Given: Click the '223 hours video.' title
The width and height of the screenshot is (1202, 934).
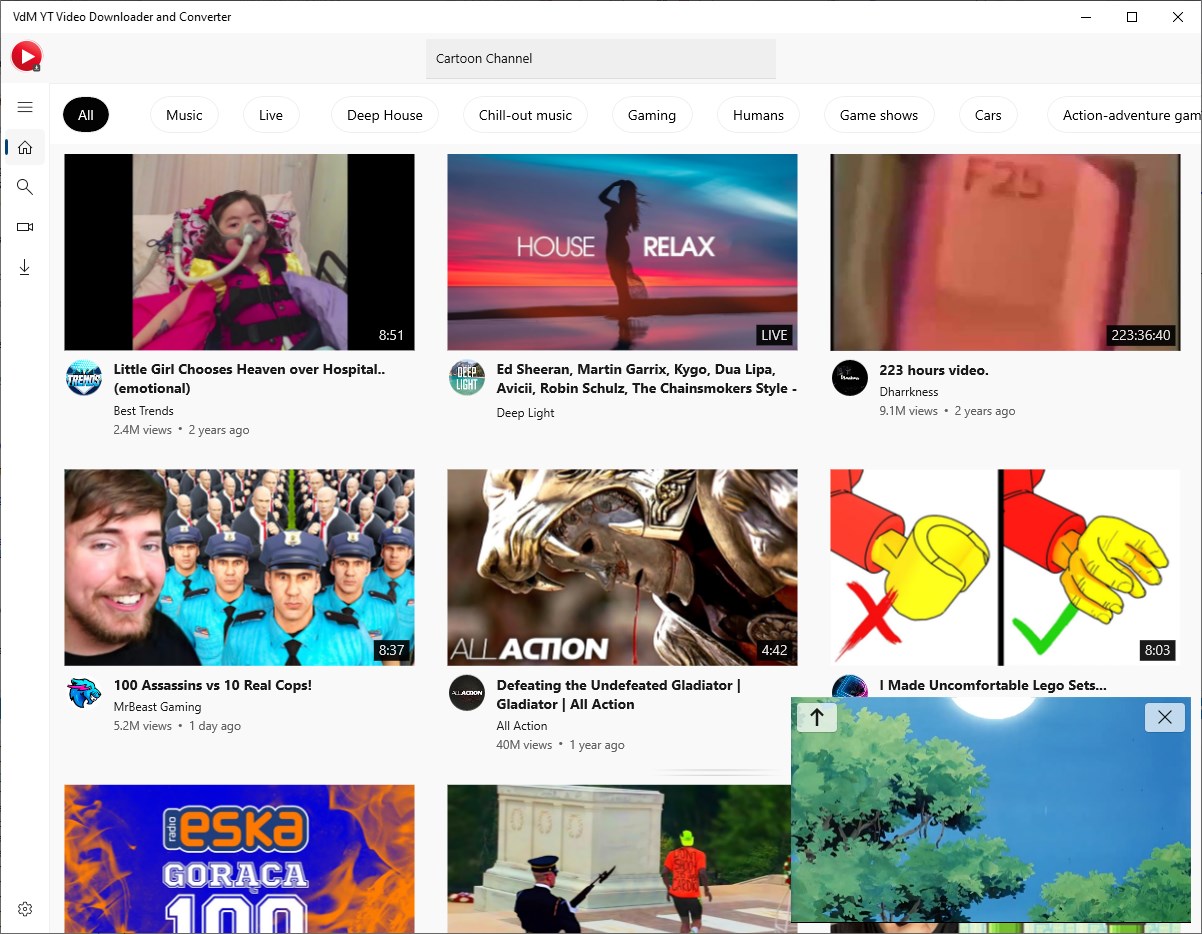Looking at the screenshot, I should pyautogui.click(x=934, y=370).
